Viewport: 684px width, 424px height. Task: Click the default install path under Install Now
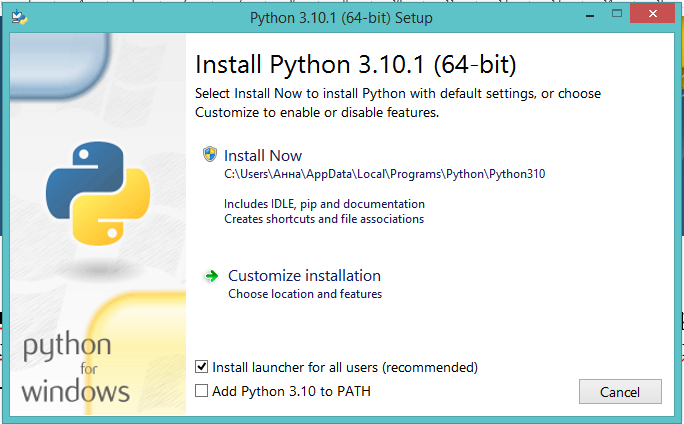click(384, 174)
